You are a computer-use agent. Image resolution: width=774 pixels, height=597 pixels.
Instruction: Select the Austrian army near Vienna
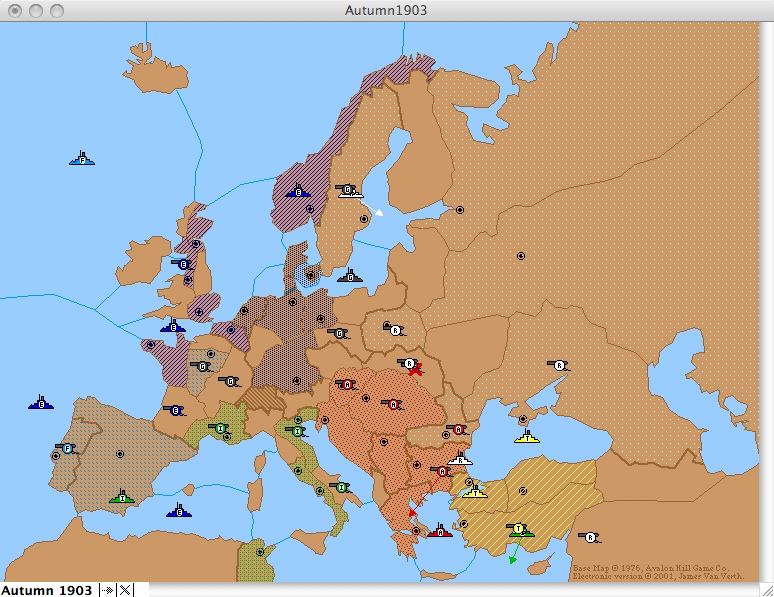[x=347, y=384]
